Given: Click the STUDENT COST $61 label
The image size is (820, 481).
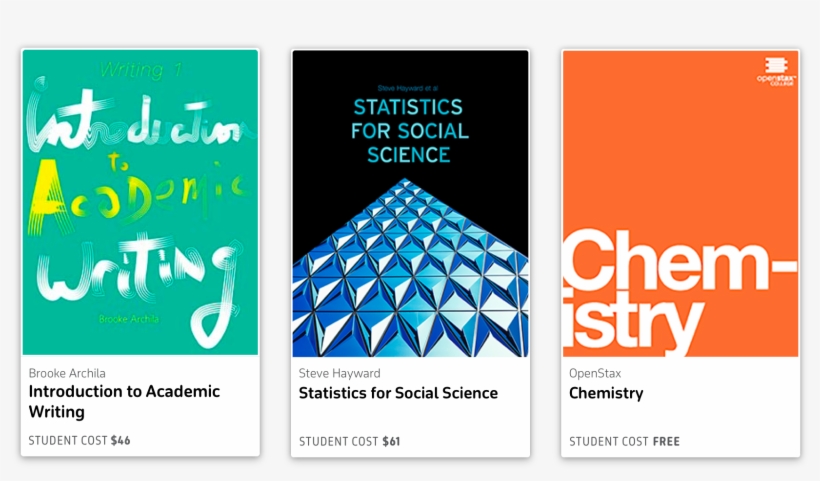Looking at the screenshot, I should [x=349, y=441].
